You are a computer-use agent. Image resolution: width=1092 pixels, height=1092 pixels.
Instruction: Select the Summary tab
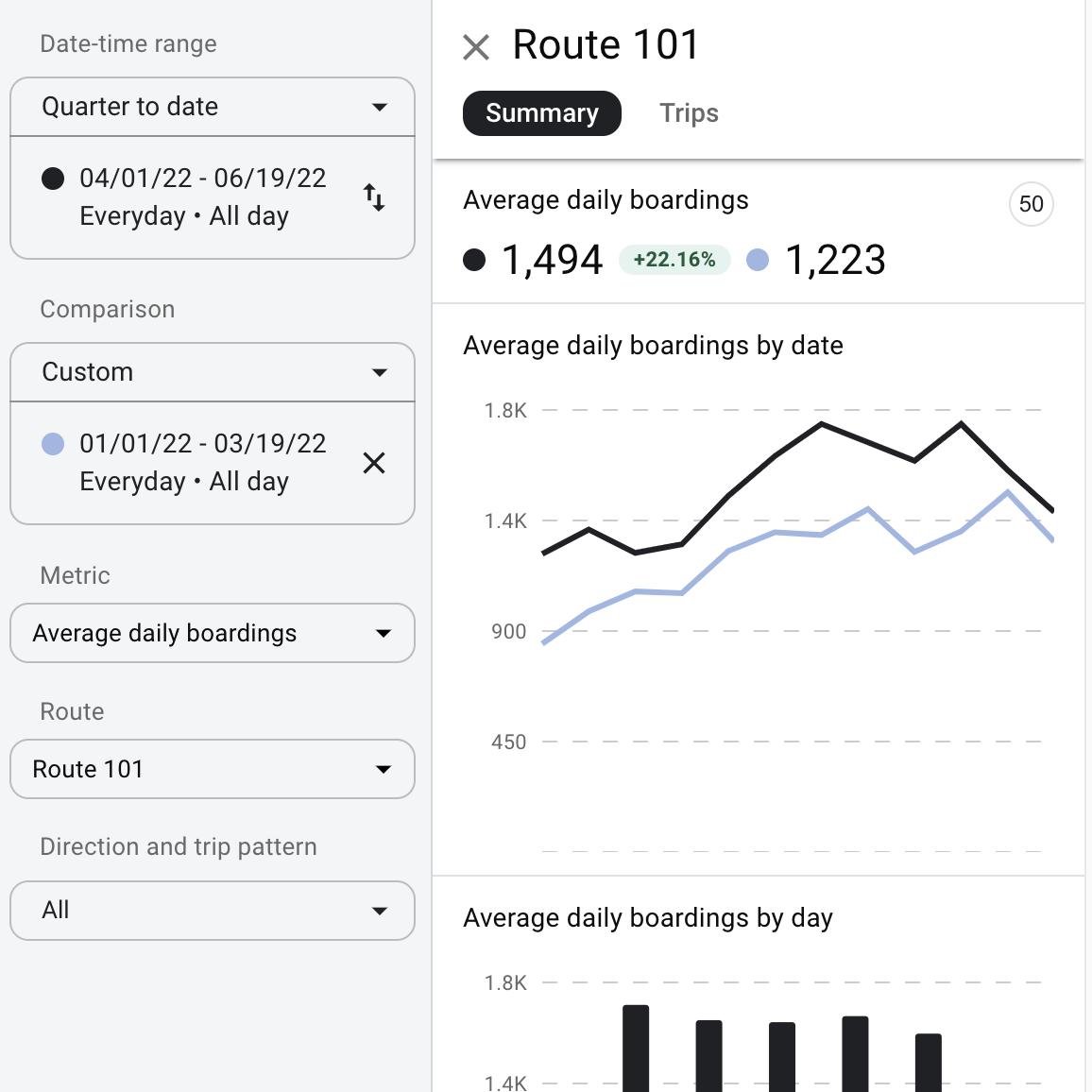point(541,113)
